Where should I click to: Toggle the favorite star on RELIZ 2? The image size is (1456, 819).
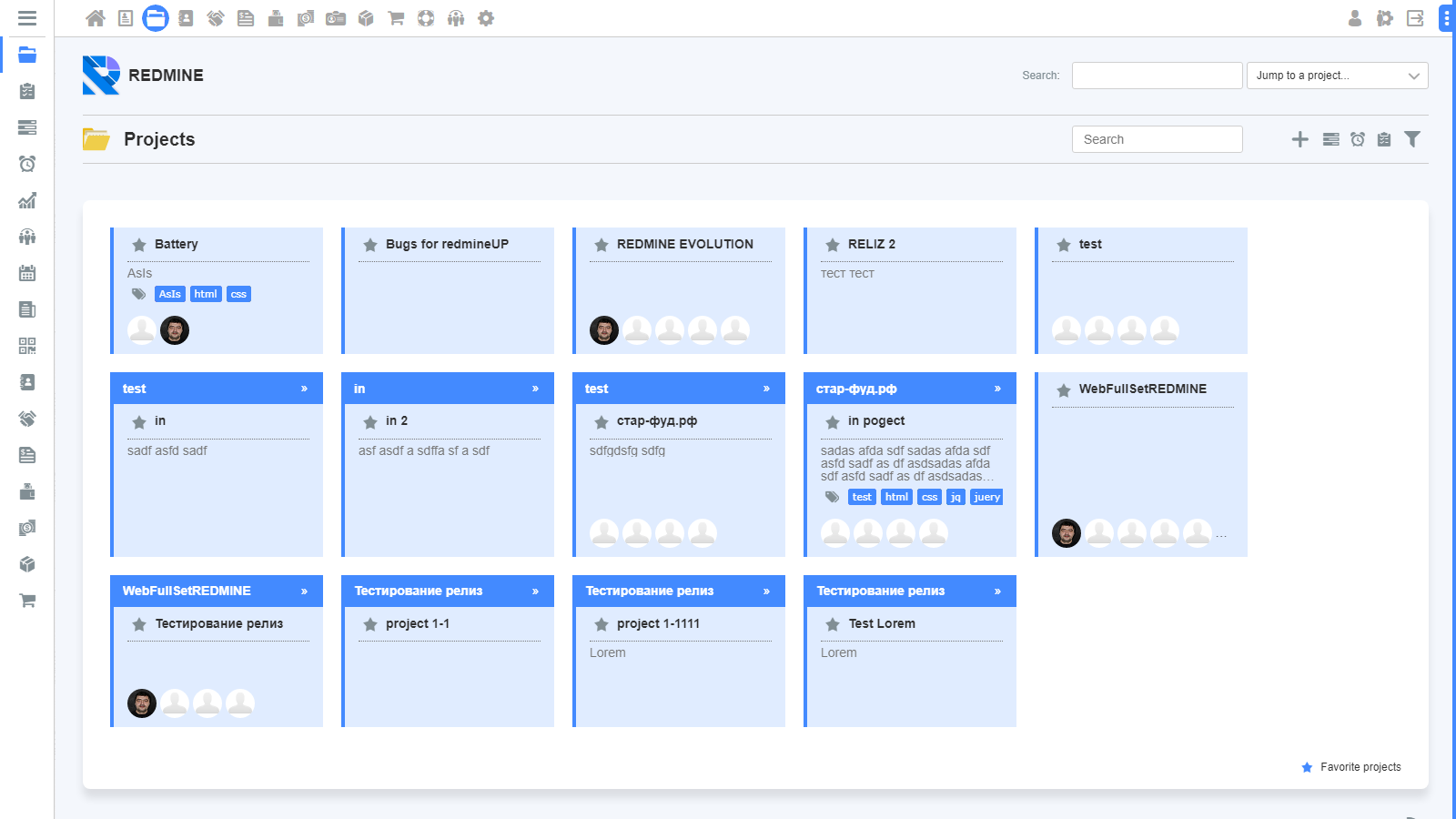[x=833, y=244]
